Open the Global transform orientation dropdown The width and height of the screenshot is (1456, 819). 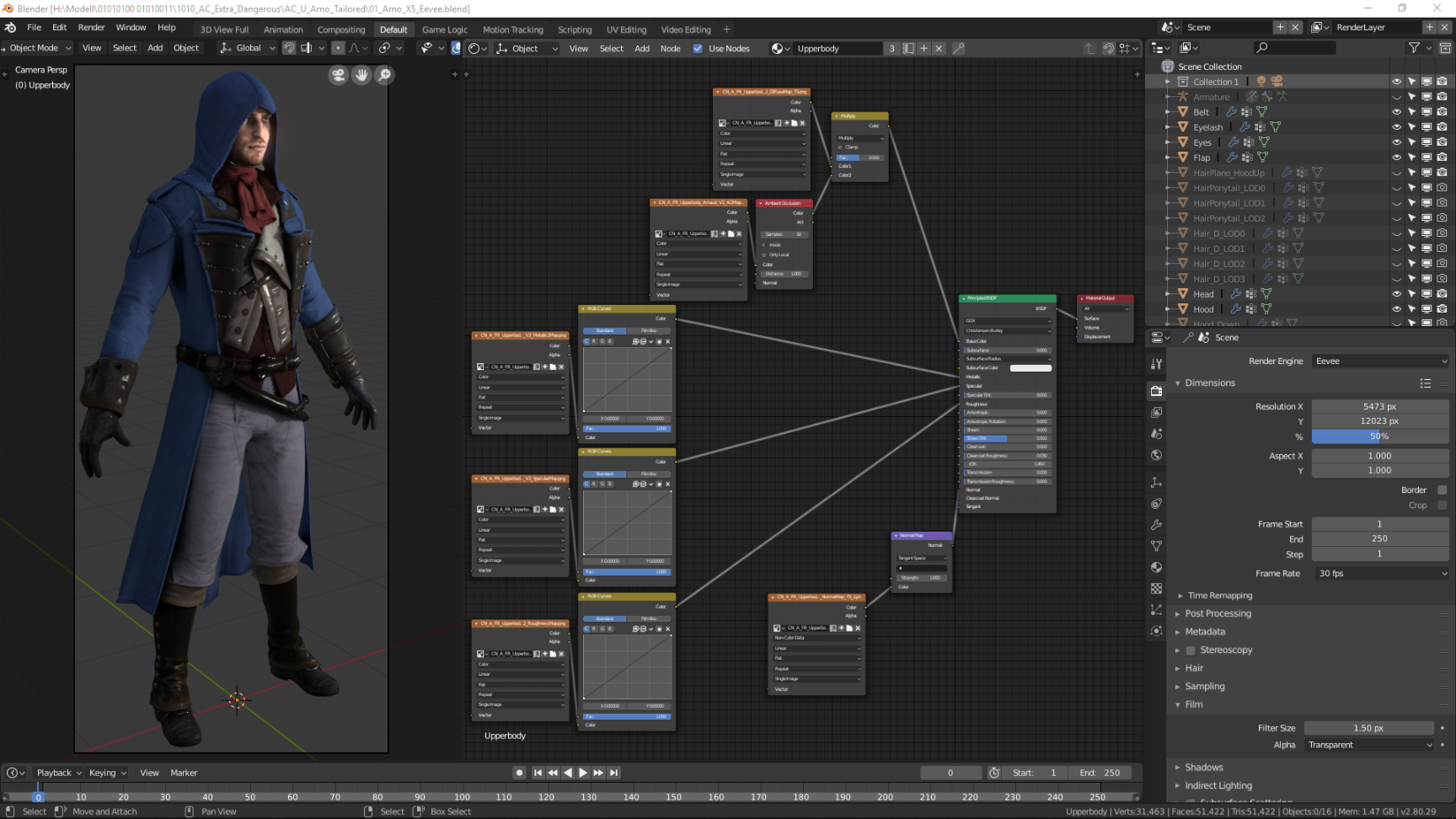pyautogui.click(x=248, y=48)
